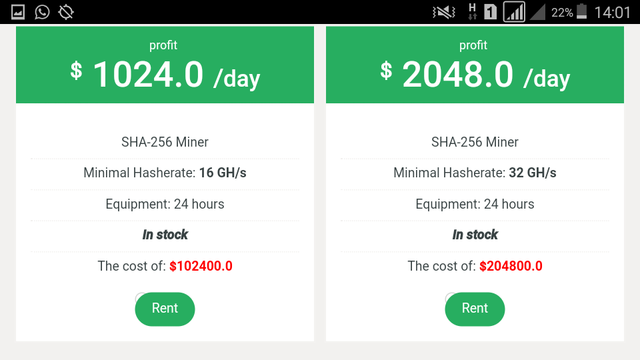Viewport: 640px width, 360px height.
Task: Tap the vibrate mute status icon
Action: coord(444,12)
